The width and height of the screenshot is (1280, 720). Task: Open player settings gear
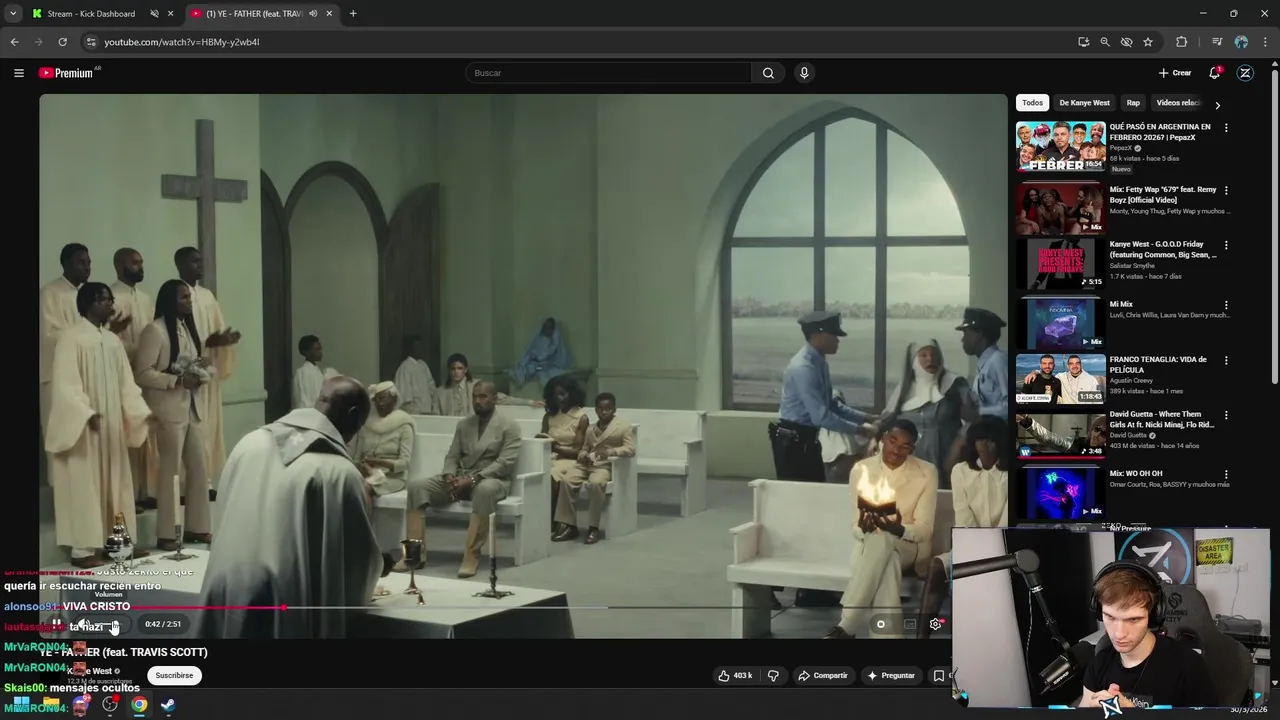(935, 624)
